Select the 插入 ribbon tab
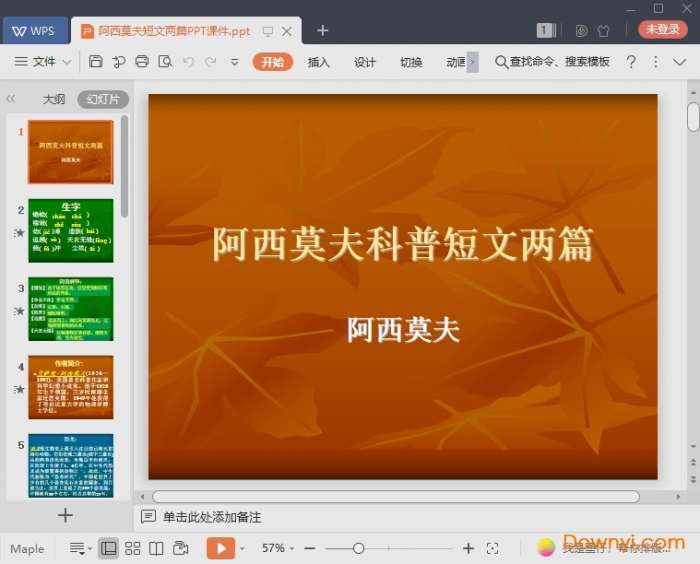This screenshot has height=564, width=700. pos(319,62)
